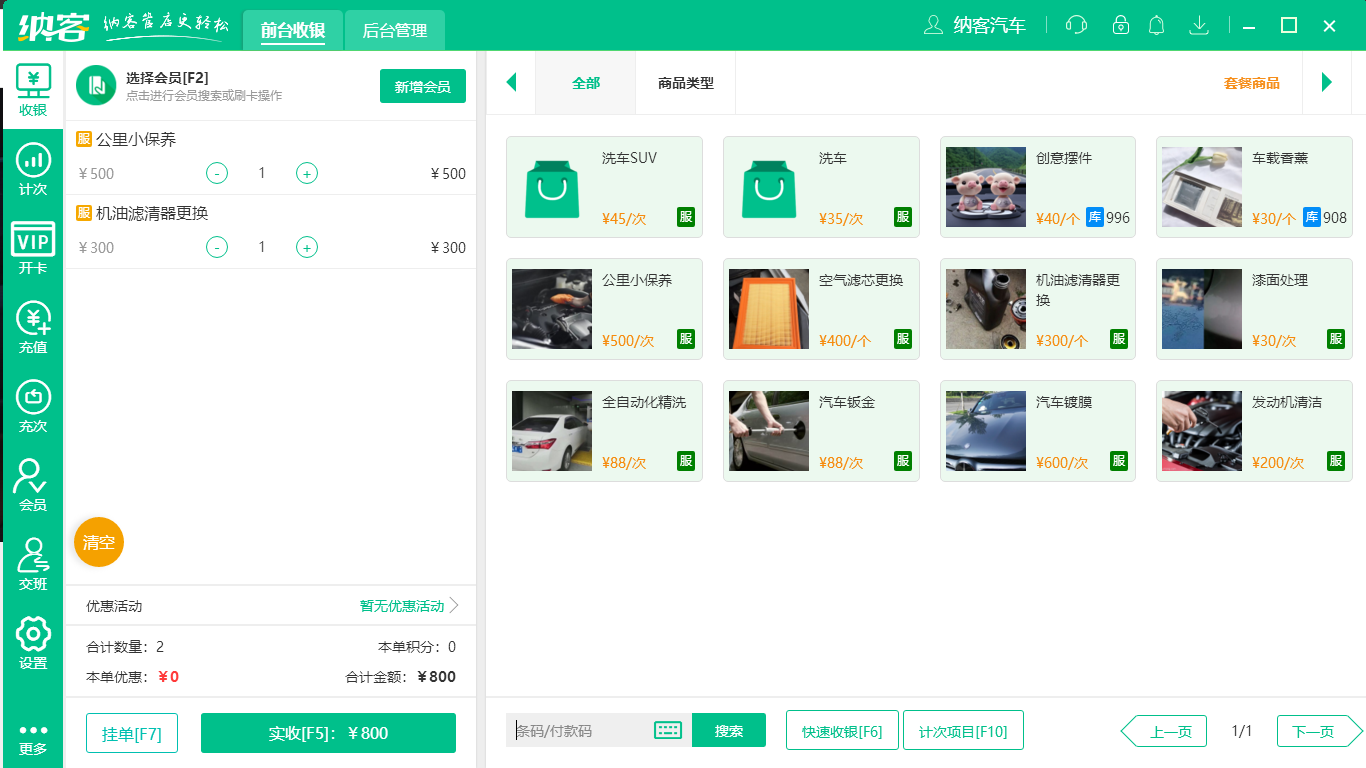Click the 1/1 page indicator
Image resolution: width=1366 pixels, height=768 pixels.
[1242, 731]
